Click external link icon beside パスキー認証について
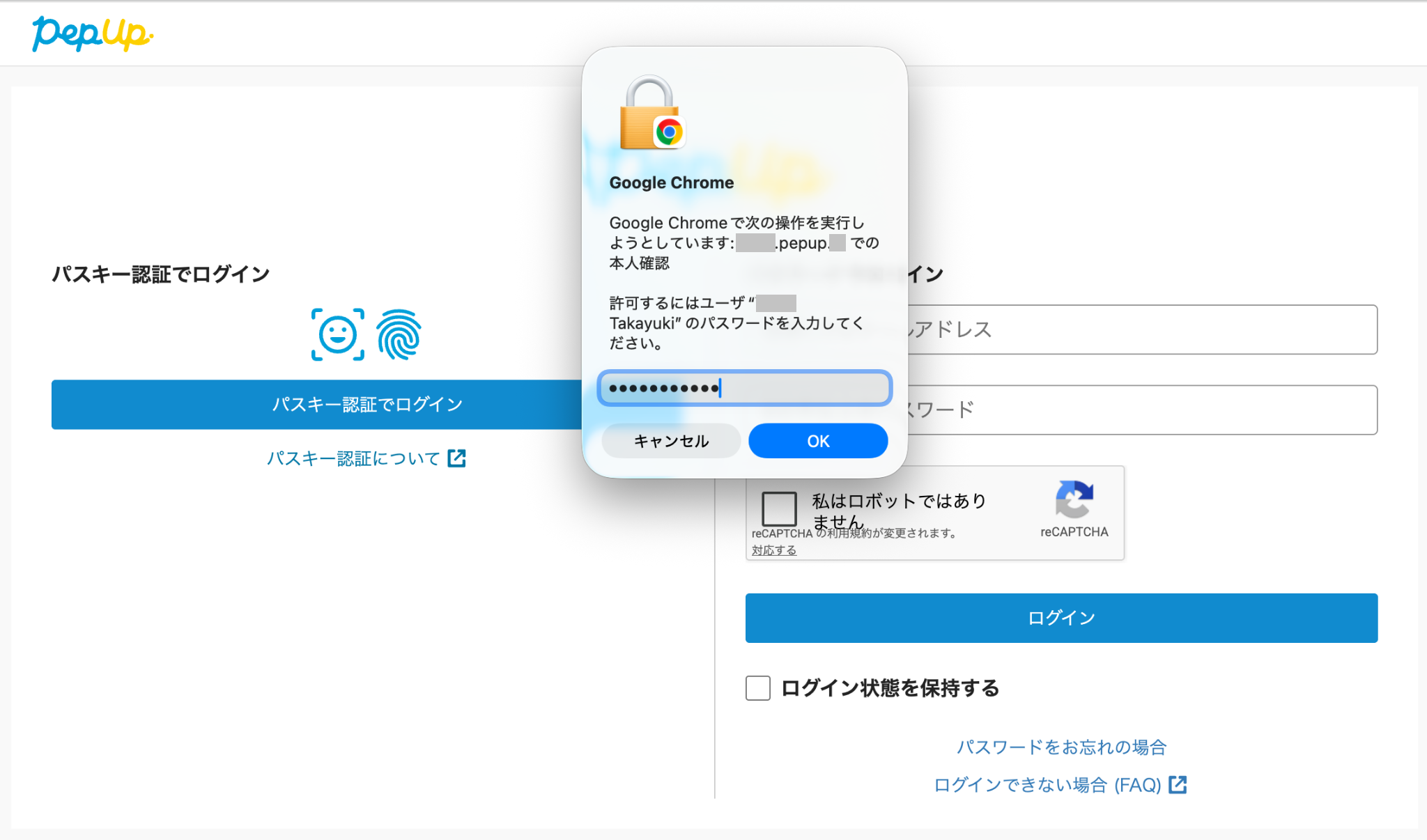Image resolution: width=1427 pixels, height=840 pixels. click(x=457, y=458)
